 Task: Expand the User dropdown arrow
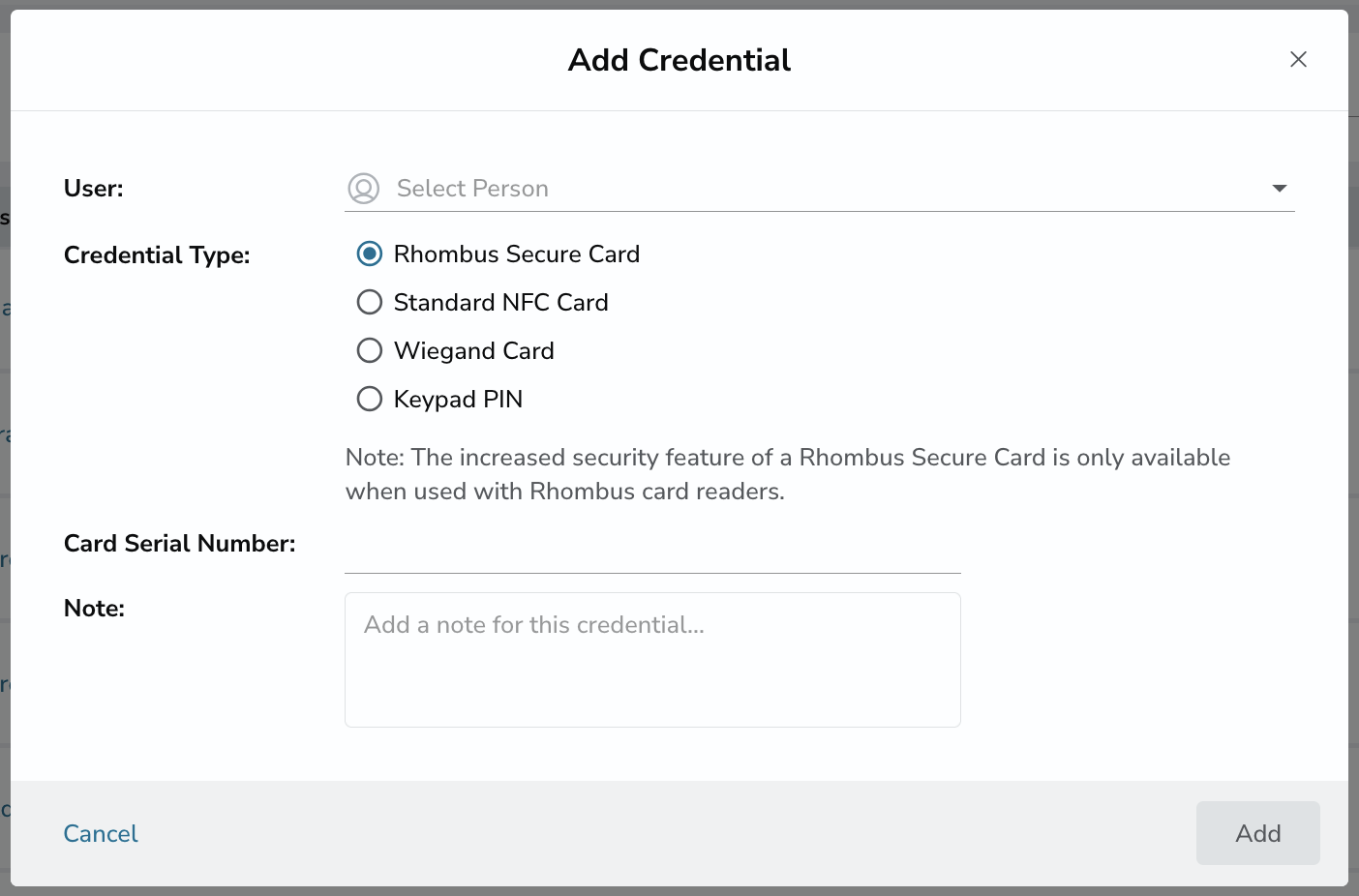point(1280,189)
